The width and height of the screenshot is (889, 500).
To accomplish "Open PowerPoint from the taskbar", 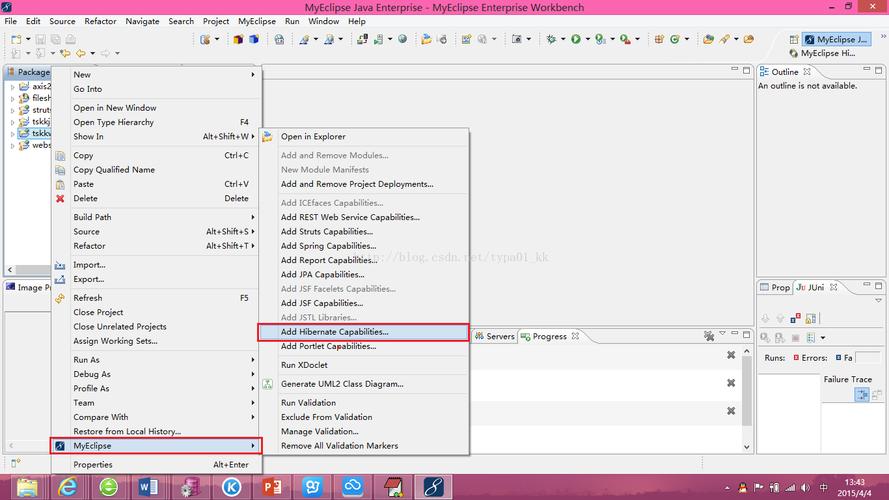I will click(272, 487).
